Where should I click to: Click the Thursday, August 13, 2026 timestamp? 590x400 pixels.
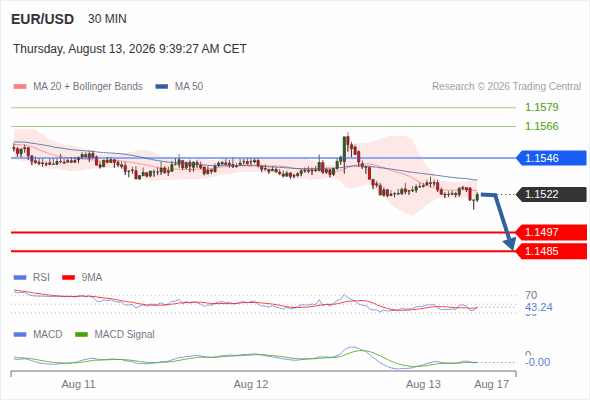point(130,49)
